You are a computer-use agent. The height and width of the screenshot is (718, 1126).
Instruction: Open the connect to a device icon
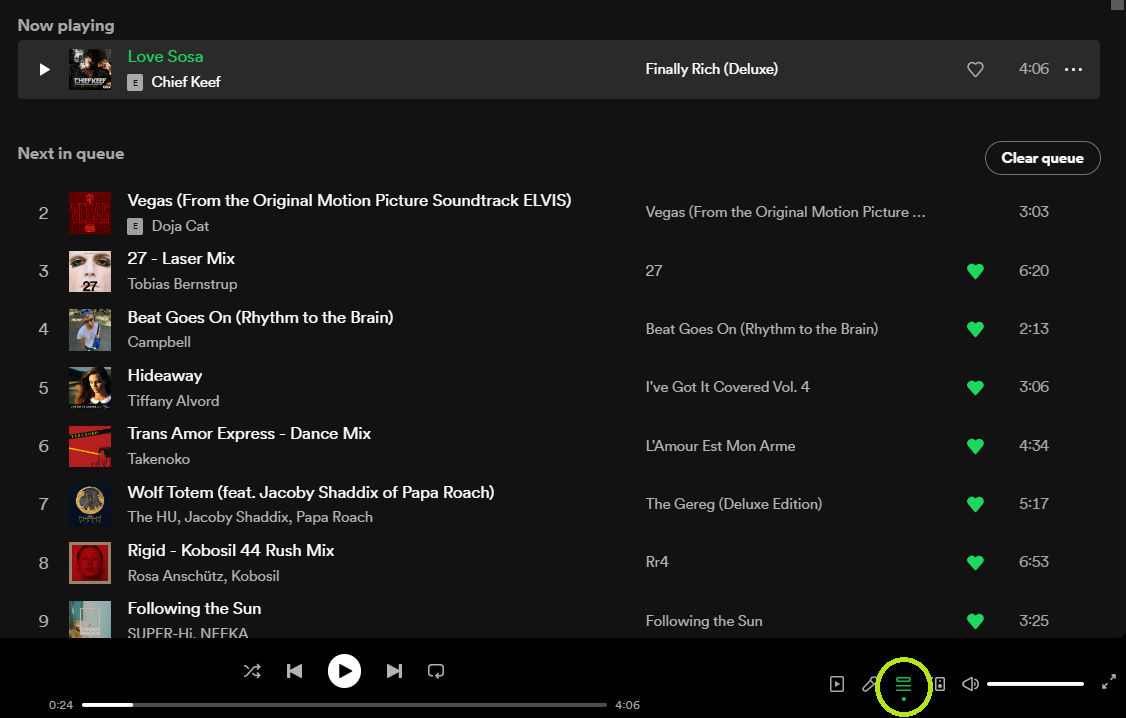pos(939,684)
